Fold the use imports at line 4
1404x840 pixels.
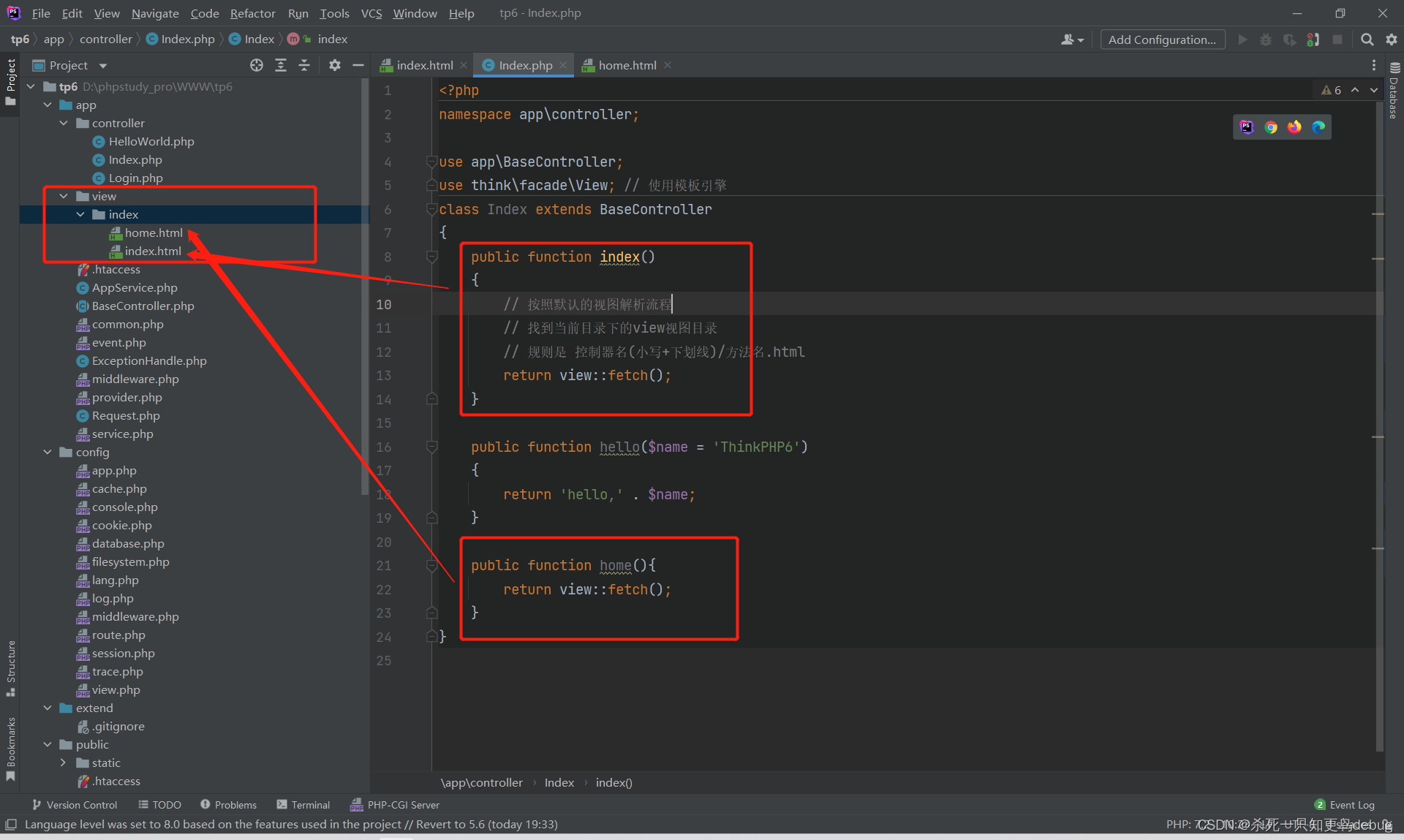(x=432, y=162)
